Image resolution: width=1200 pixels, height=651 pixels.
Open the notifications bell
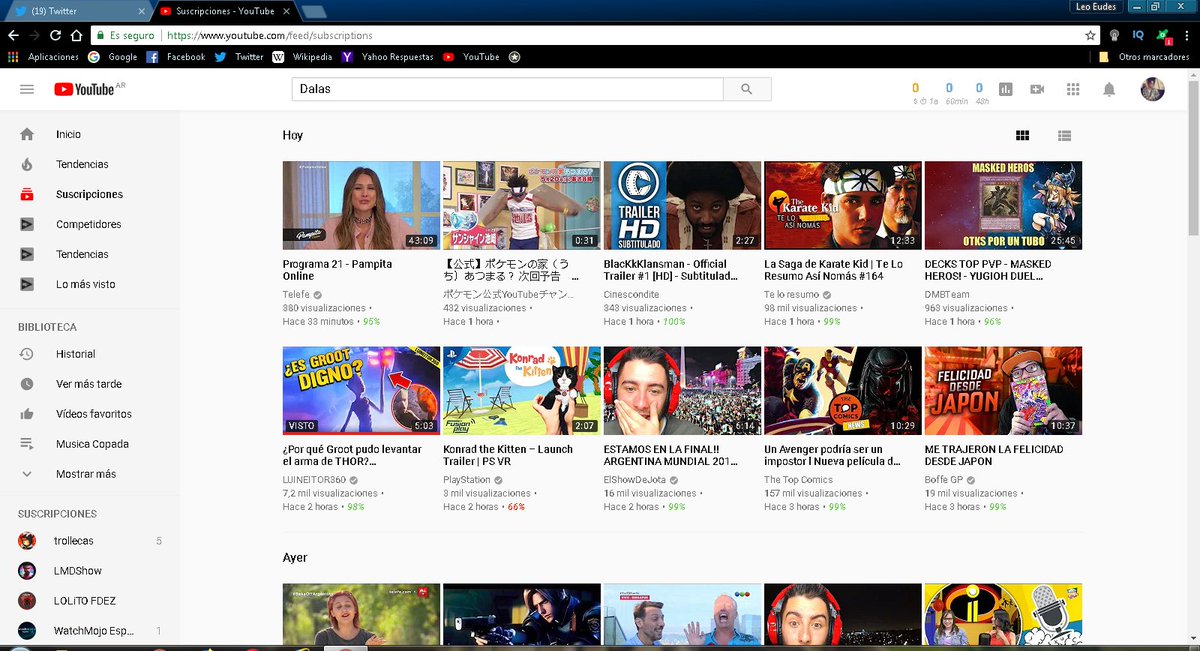(1109, 89)
